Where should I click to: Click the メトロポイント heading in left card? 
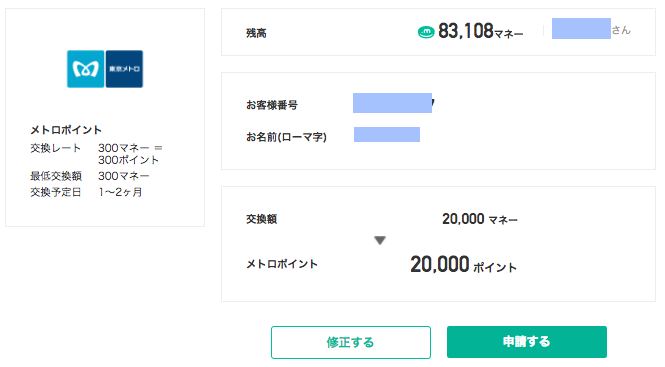click(66, 130)
